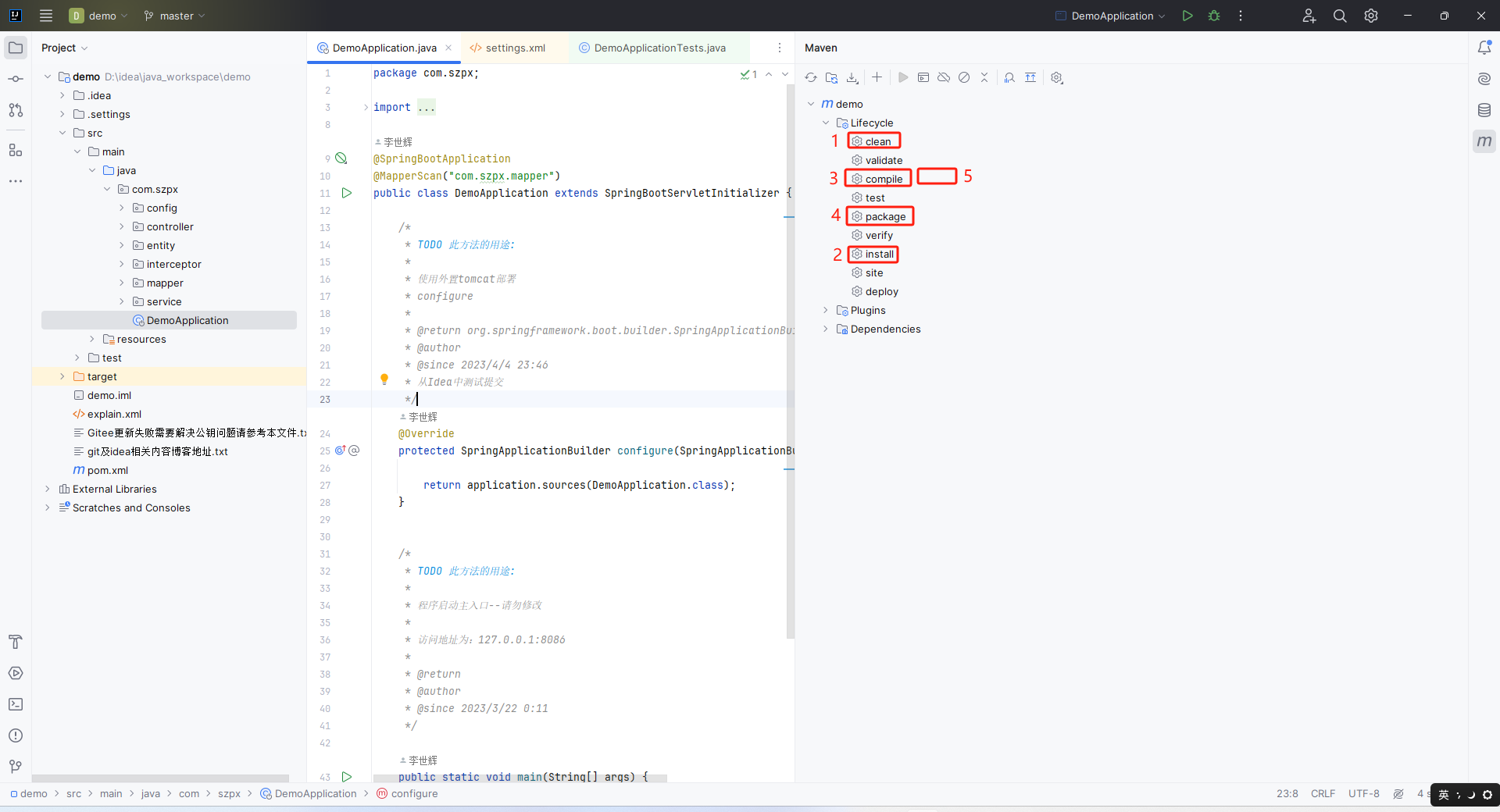Viewport: 1500px width, 812px height.
Task: Expand the controller package in Project tree
Action: coord(122,226)
